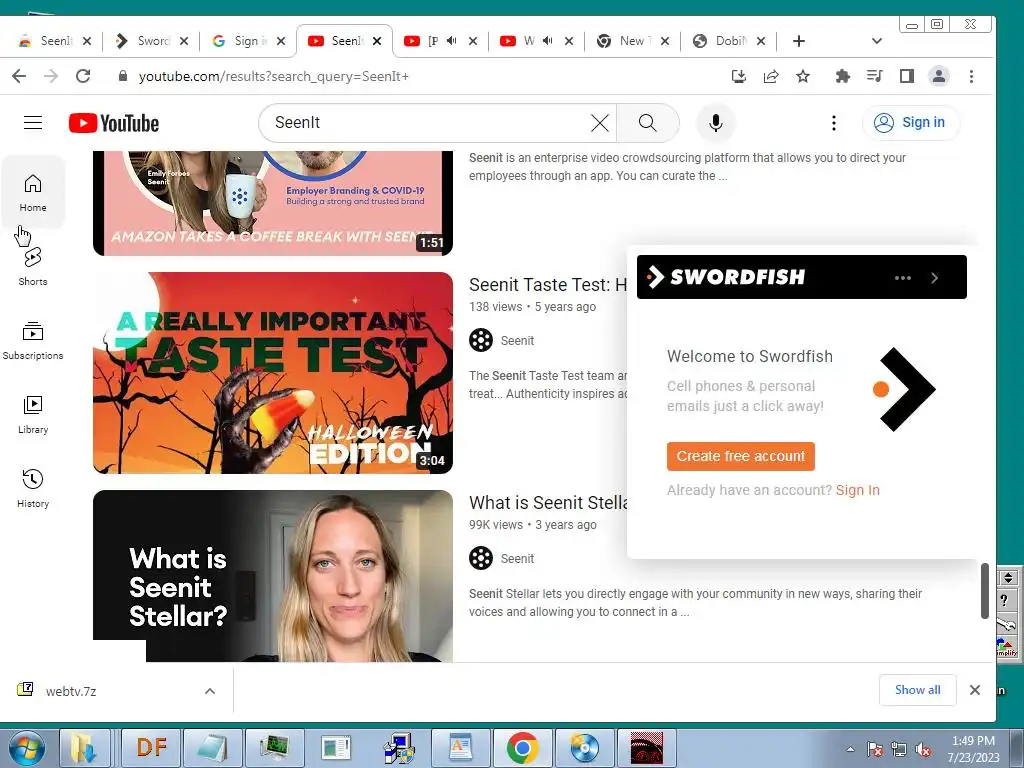Open Amazon coffee break video thumbnail

(x=273, y=203)
